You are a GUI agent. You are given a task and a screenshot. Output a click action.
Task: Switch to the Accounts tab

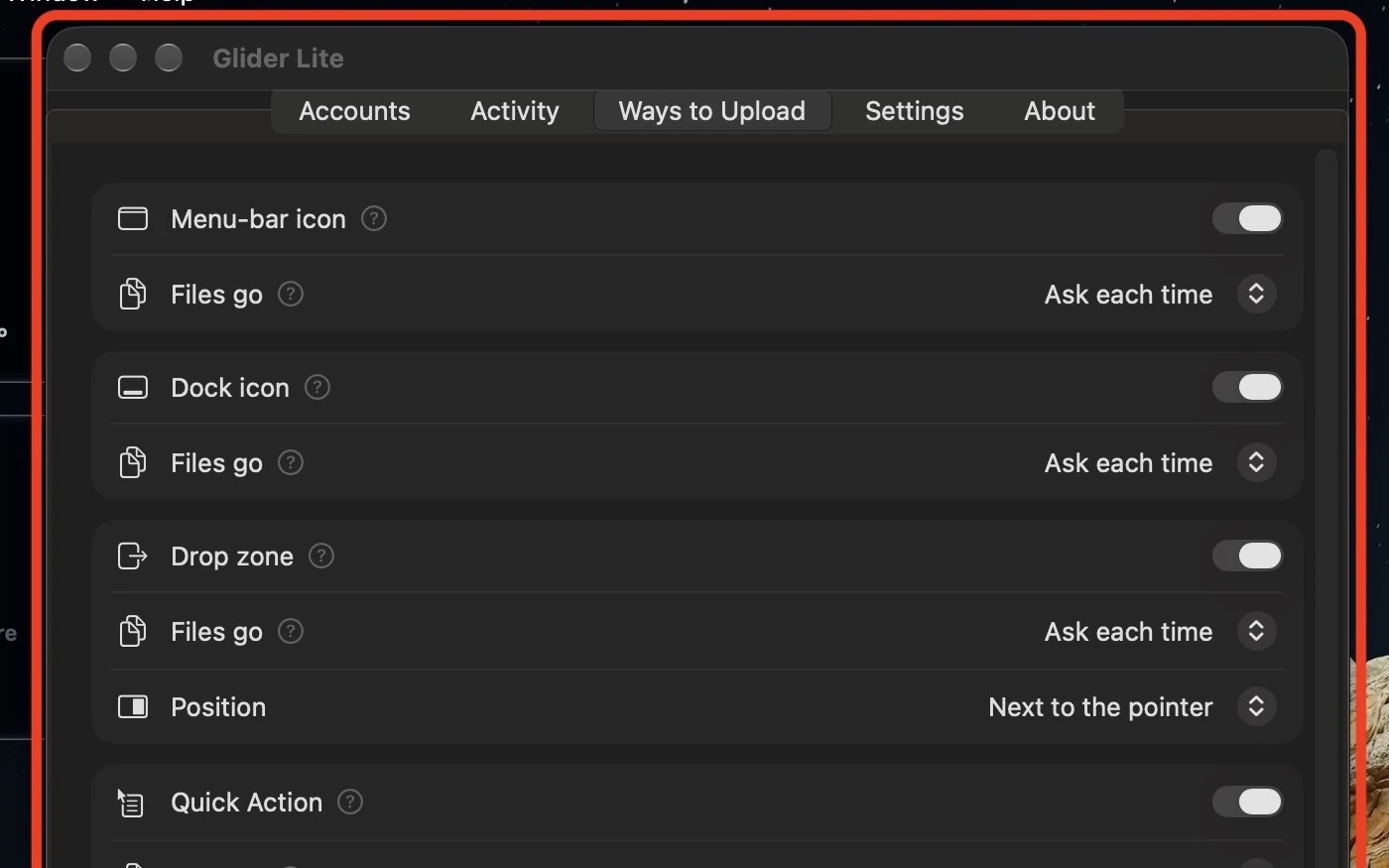pos(354,111)
